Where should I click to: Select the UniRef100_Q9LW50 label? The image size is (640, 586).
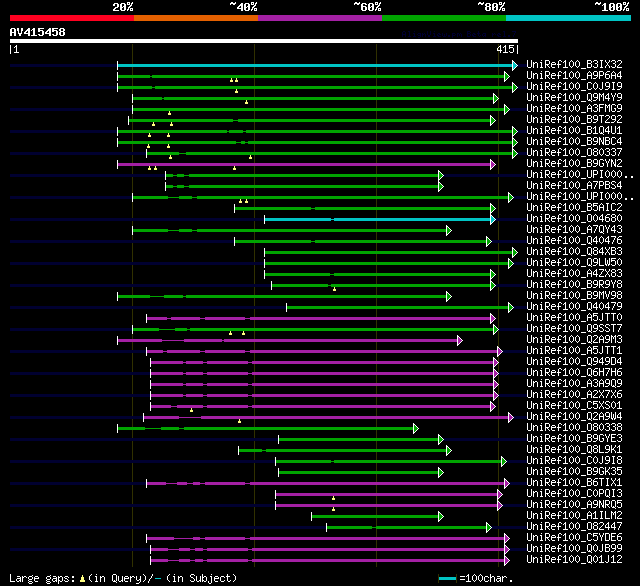[574, 263]
